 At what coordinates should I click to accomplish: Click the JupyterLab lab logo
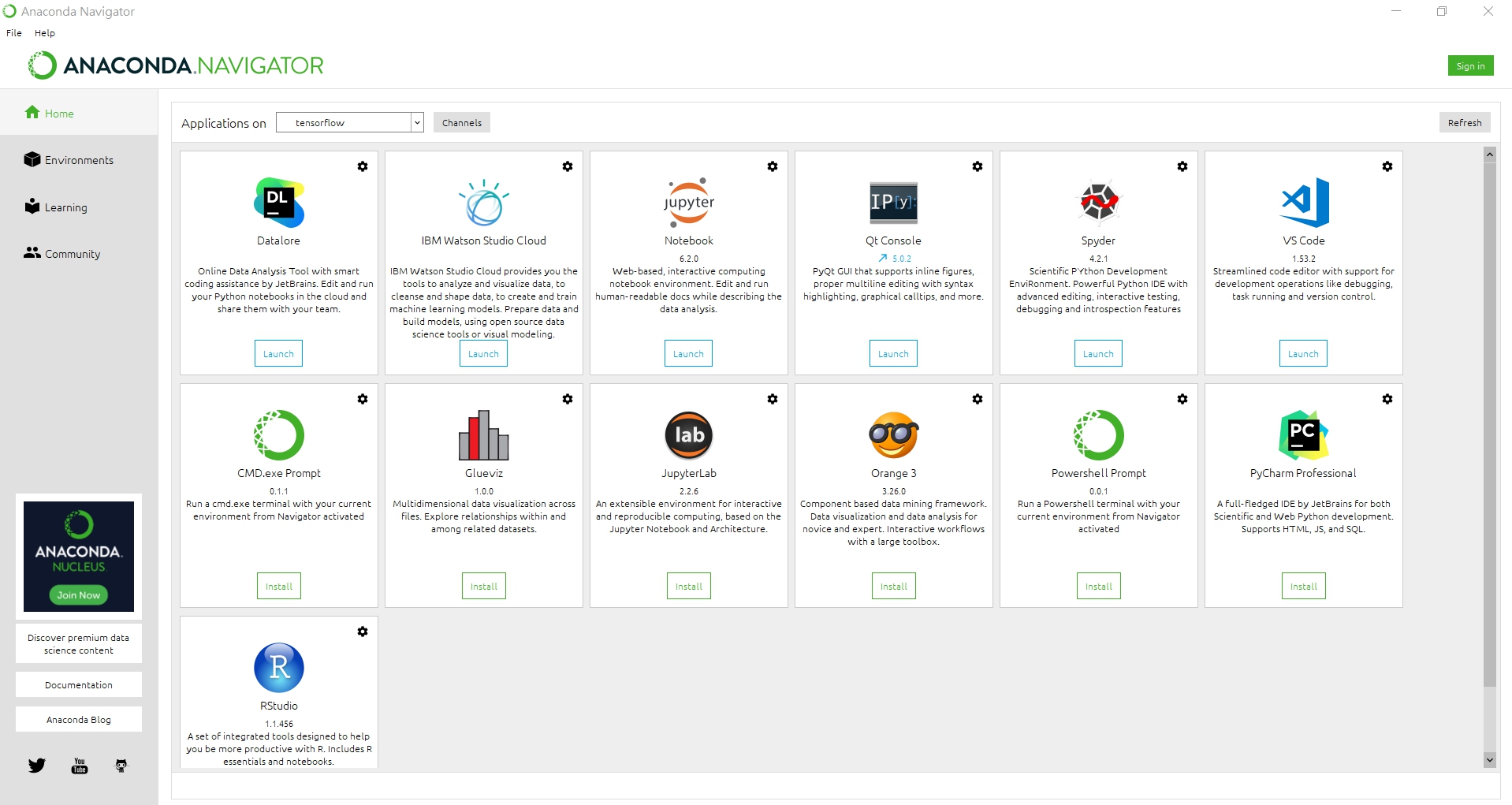tap(689, 435)
